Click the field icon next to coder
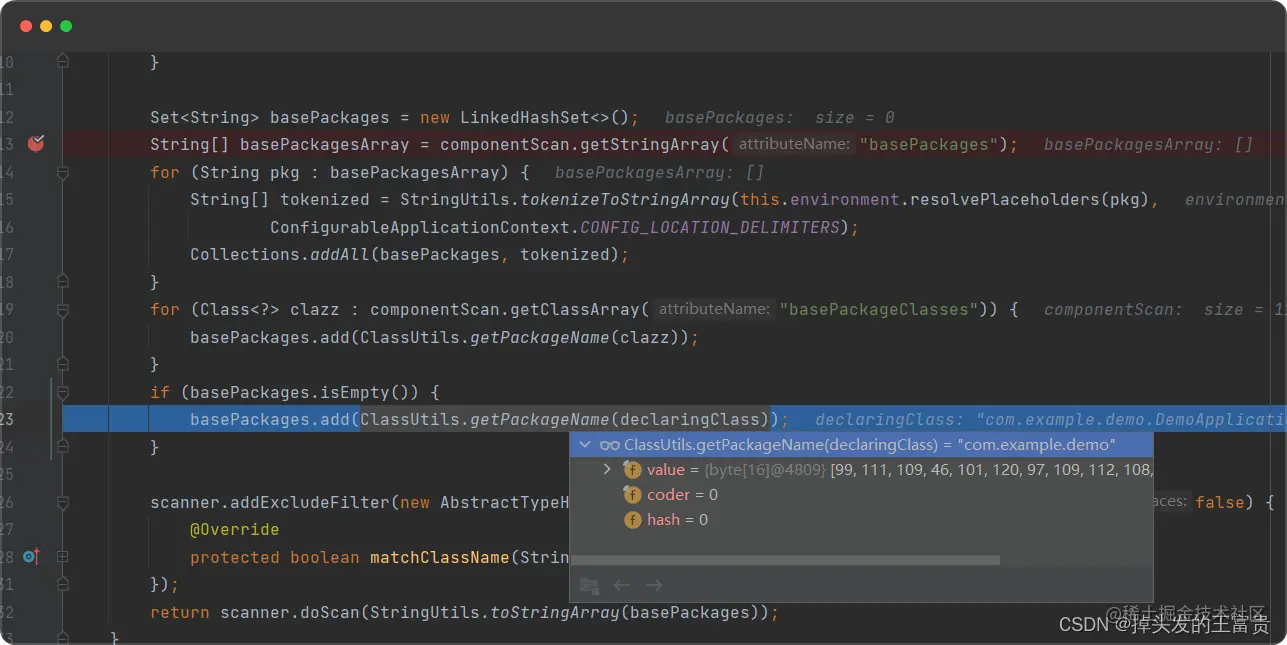This screenshot has height=645, width=1287. 632,494
